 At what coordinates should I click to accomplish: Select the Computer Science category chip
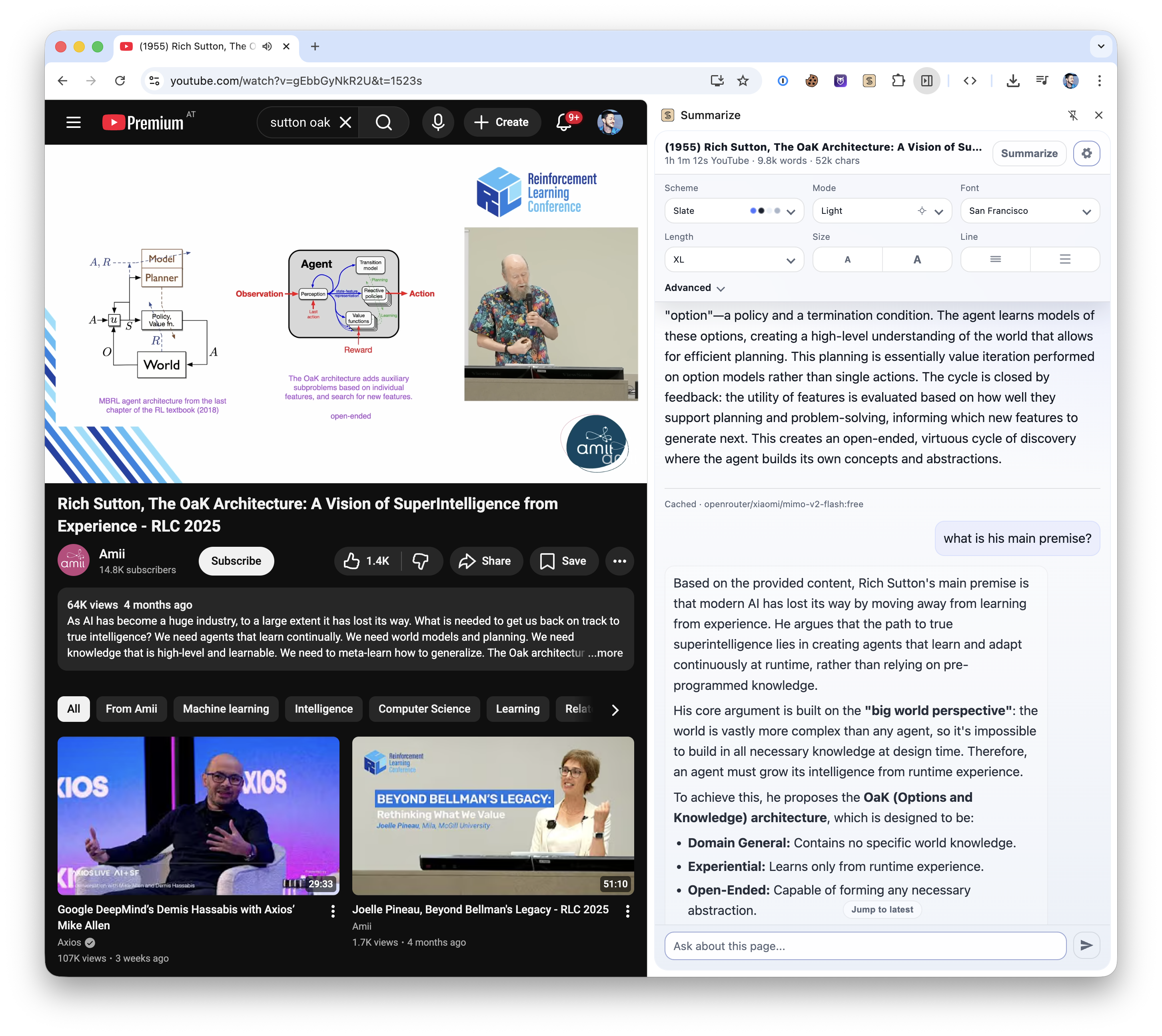point(424,709)
